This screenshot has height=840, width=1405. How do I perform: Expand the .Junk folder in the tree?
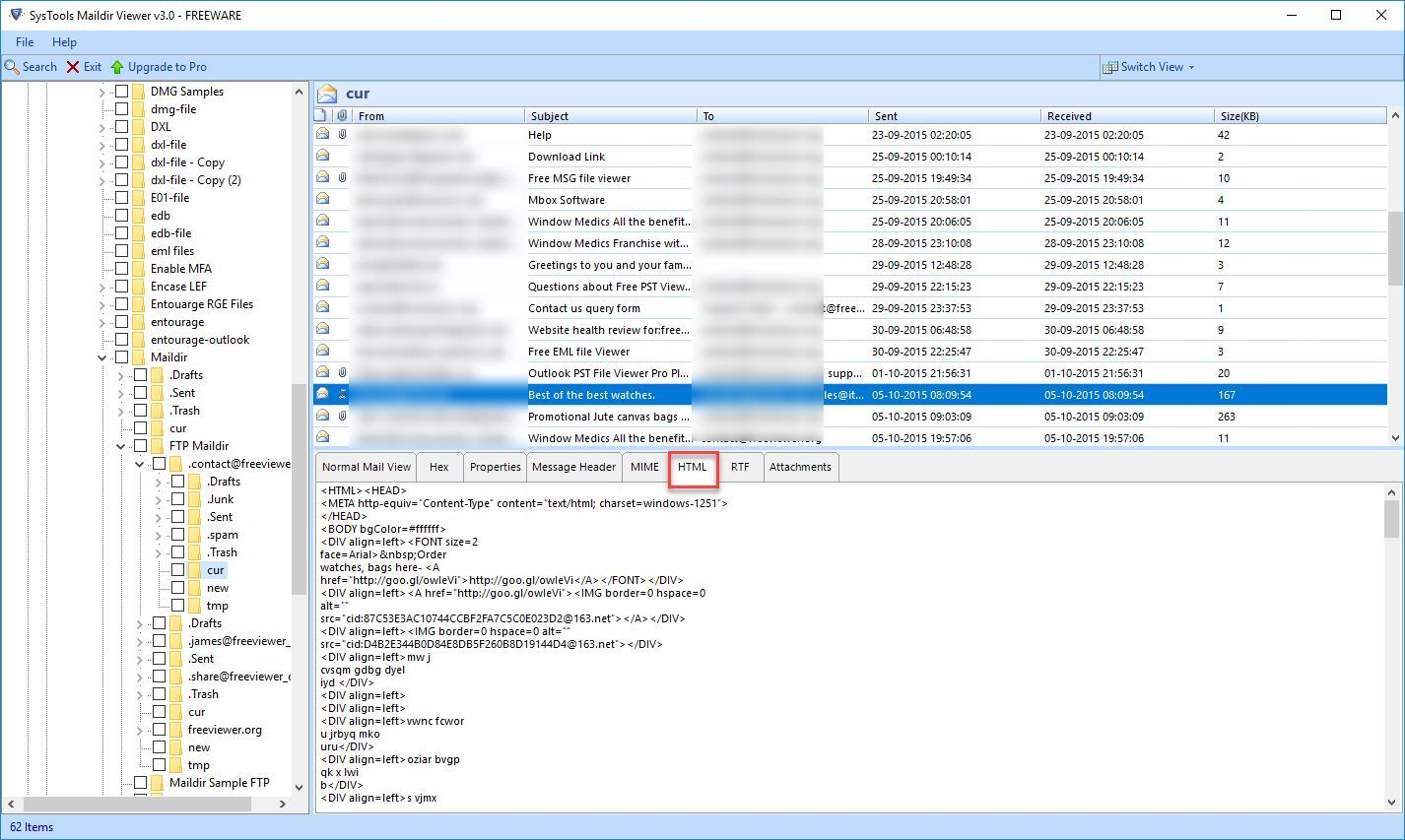pyautogui.click(x=157, y=498)
